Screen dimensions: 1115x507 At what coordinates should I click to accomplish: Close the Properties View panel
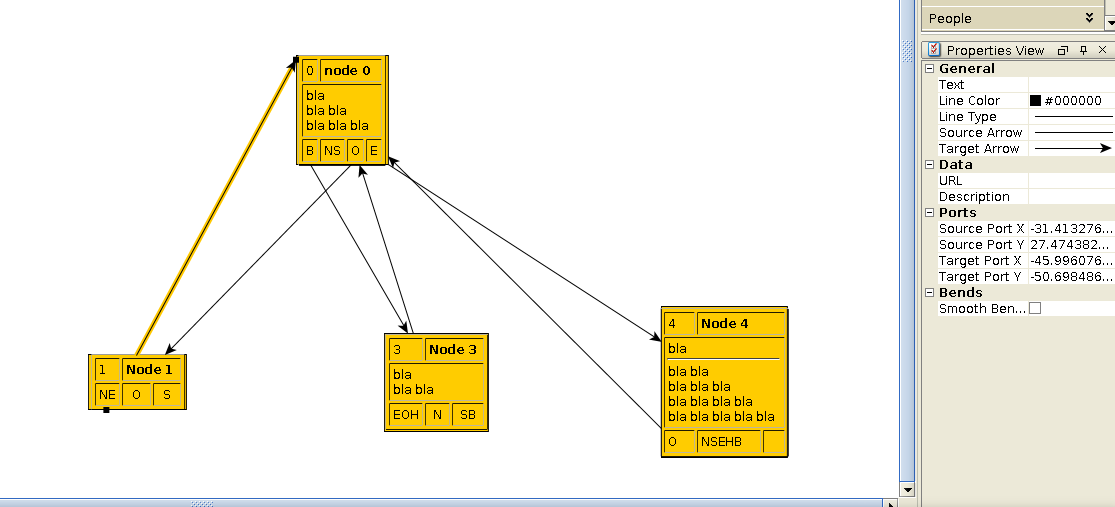click(x=1103, y=50)
